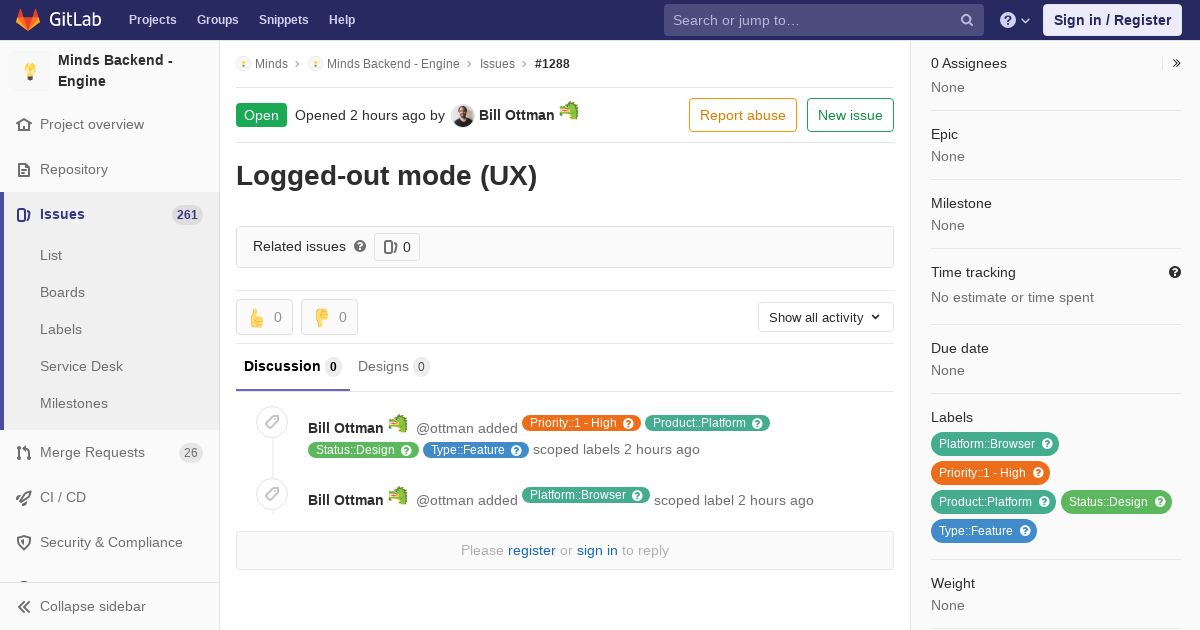Click the Minds breadcrumb link

pyautogui.click(x=271, y=64)
